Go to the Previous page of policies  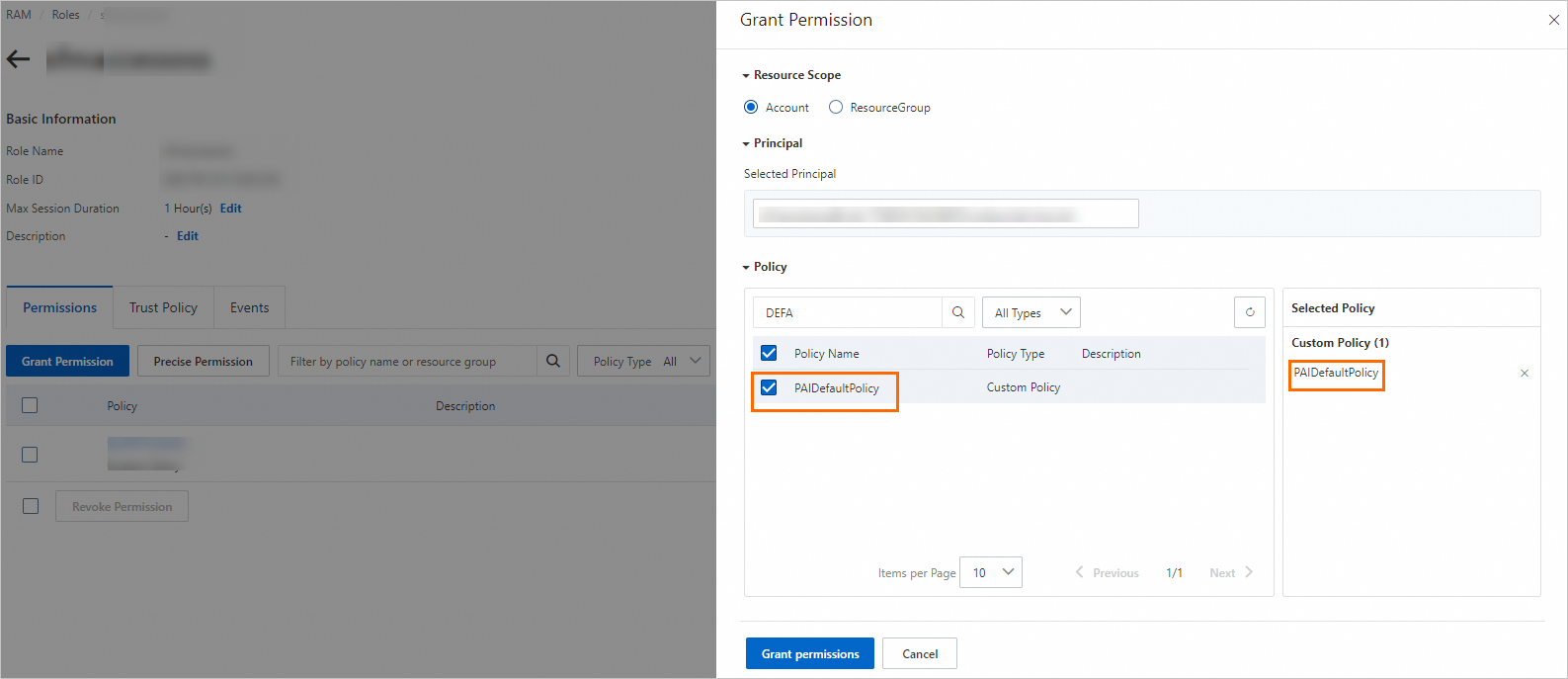[x=1107, y=572]
